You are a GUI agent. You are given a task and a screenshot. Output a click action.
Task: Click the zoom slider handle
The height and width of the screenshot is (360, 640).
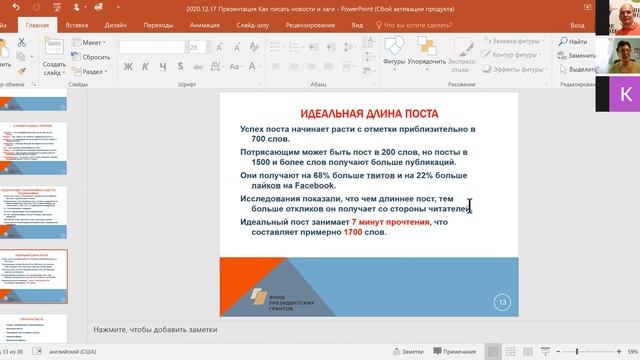pyautogui.click(x=577, y=351)
